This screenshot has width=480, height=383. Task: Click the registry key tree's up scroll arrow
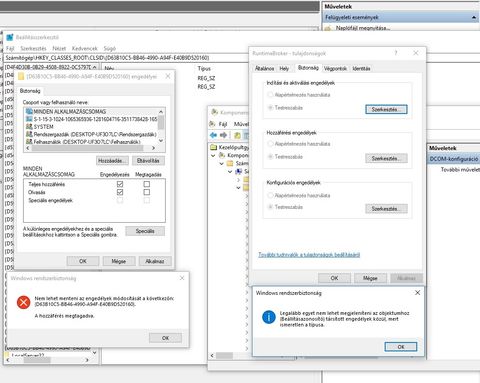click(x=95, y=67)
